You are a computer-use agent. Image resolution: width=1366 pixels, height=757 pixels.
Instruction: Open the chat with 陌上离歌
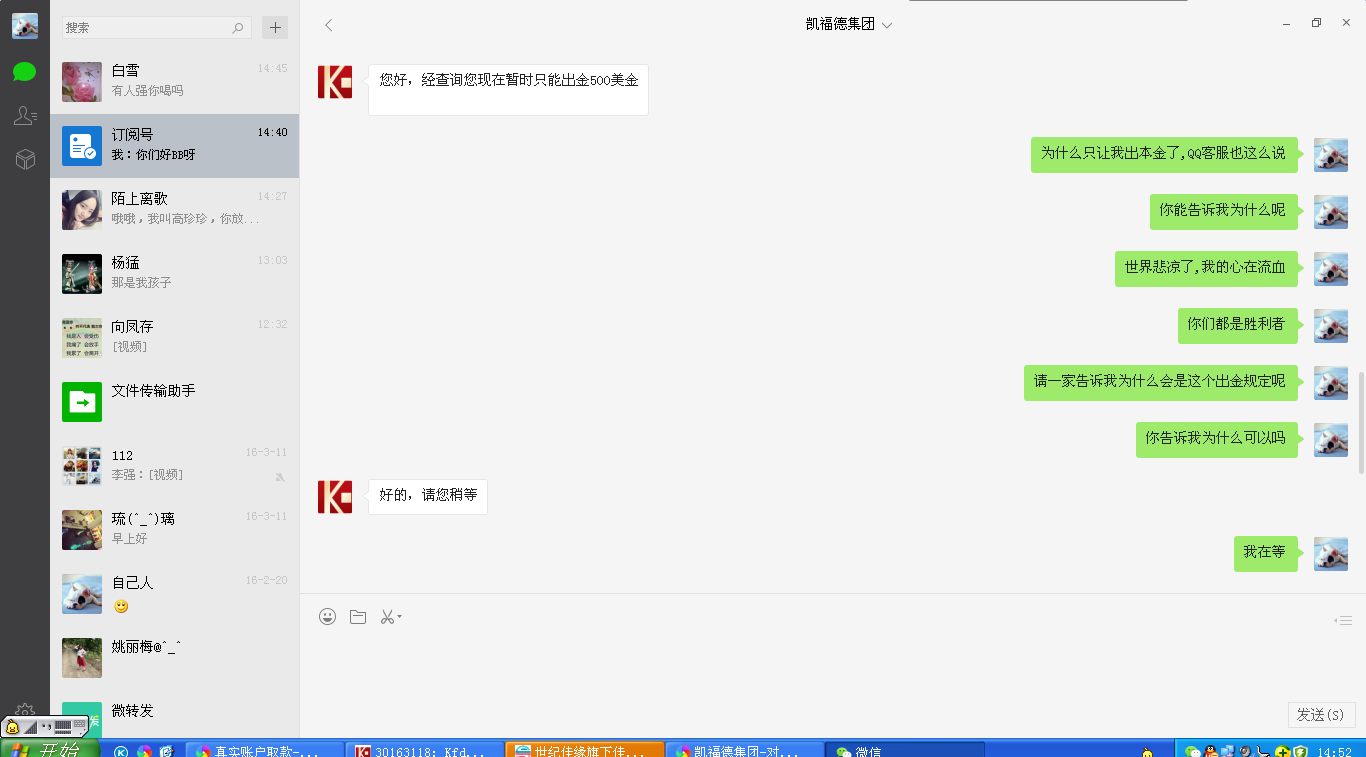pos(174,210)
